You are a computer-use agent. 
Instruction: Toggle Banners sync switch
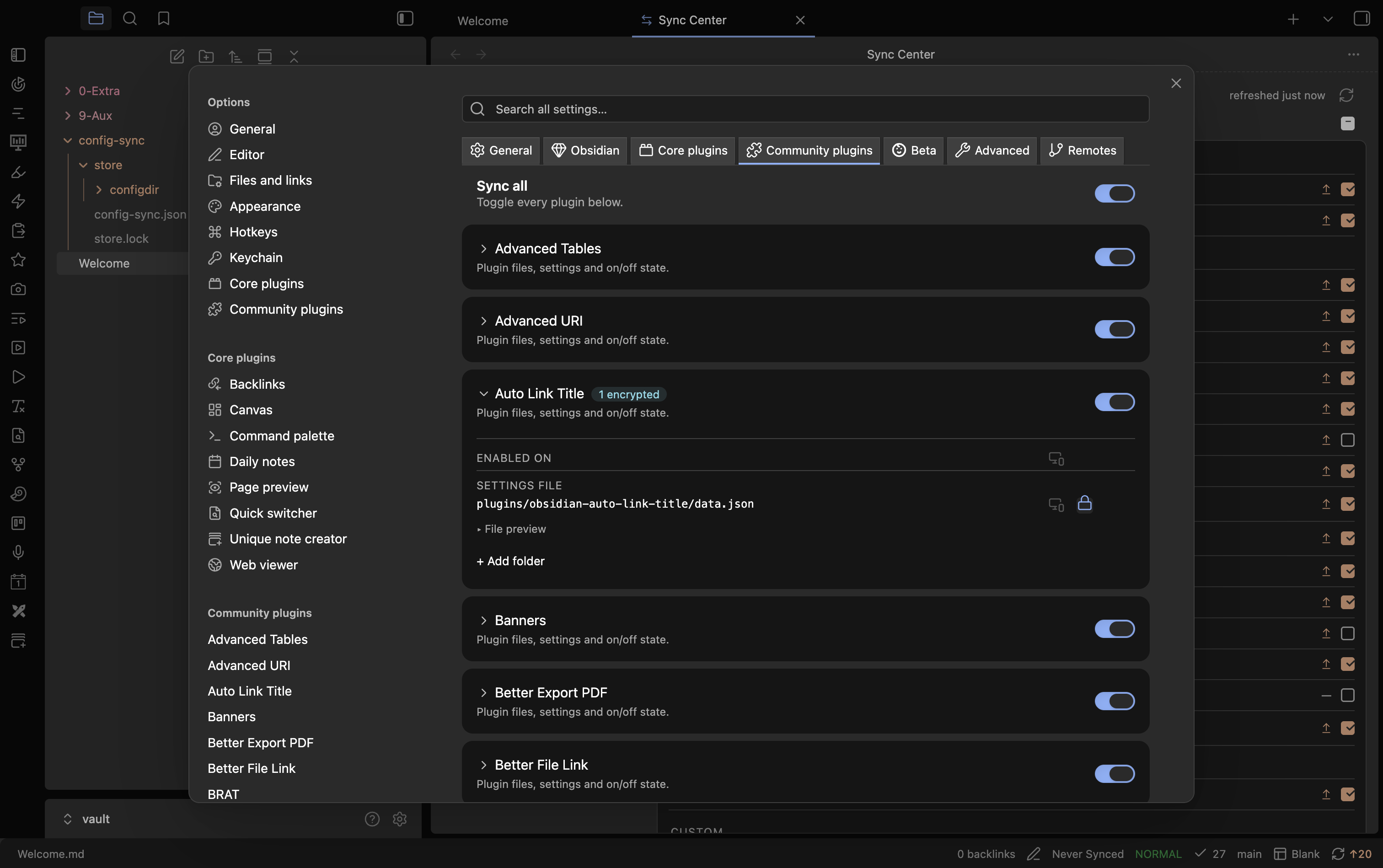click(x=1115, y=629)
